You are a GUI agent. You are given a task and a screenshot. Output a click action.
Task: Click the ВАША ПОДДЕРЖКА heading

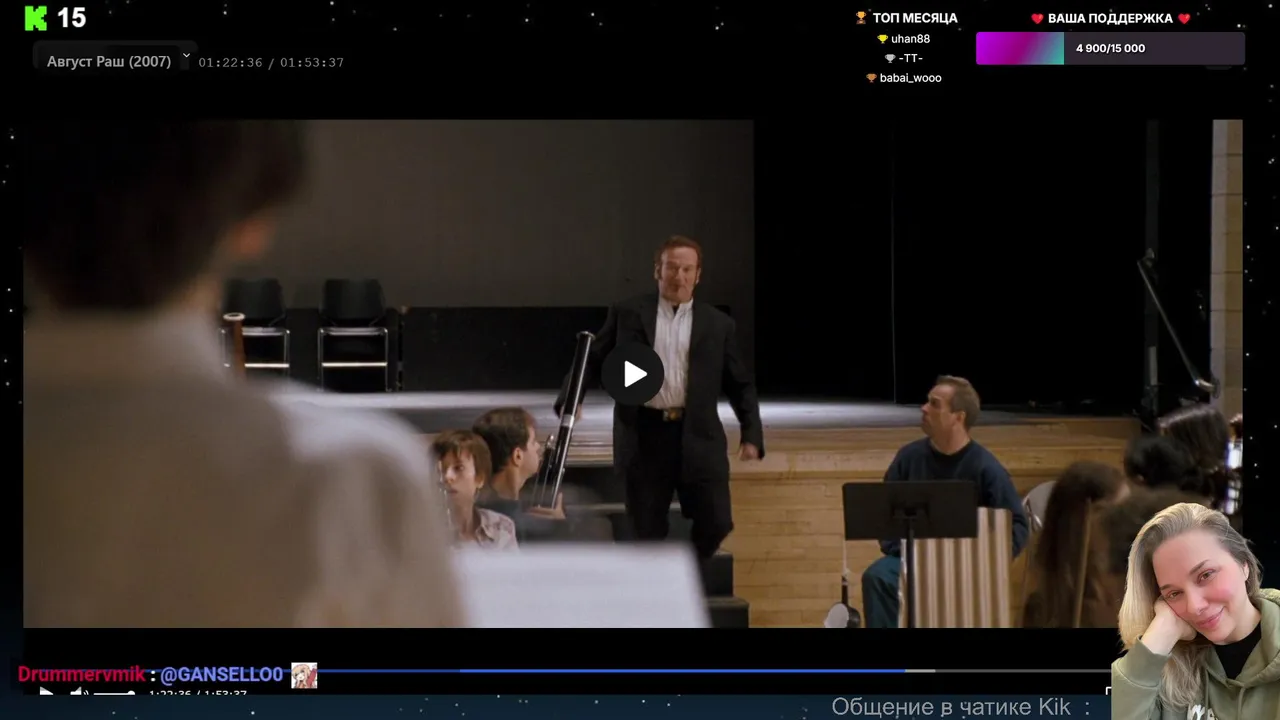[x=1110, y=19]
